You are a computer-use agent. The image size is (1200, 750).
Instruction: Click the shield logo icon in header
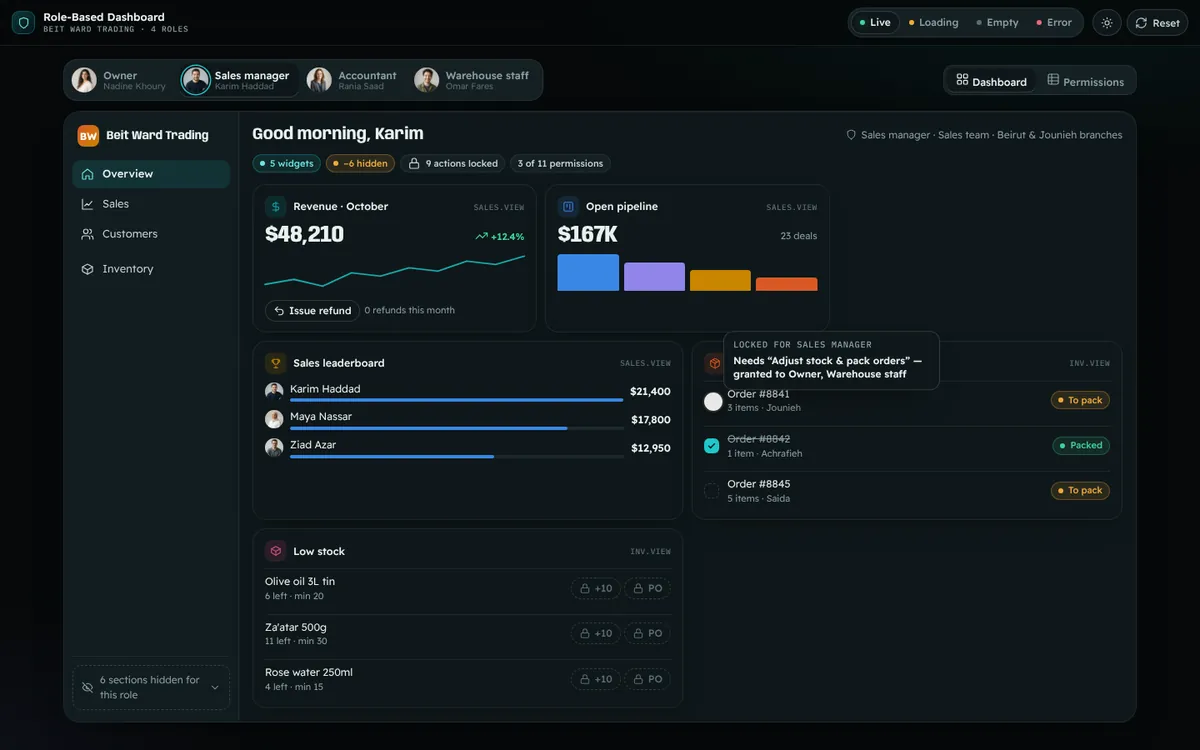[x=23, y=22]
